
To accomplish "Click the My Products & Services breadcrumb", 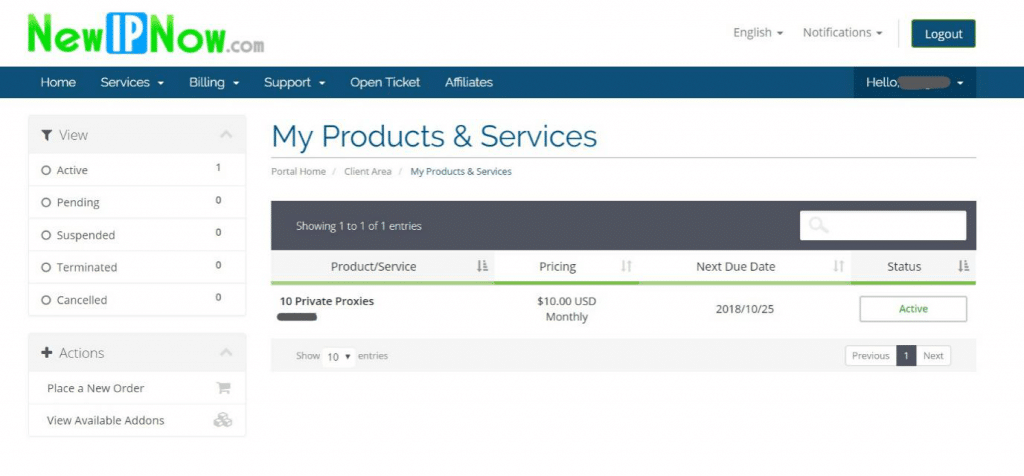I will [461, 172].
